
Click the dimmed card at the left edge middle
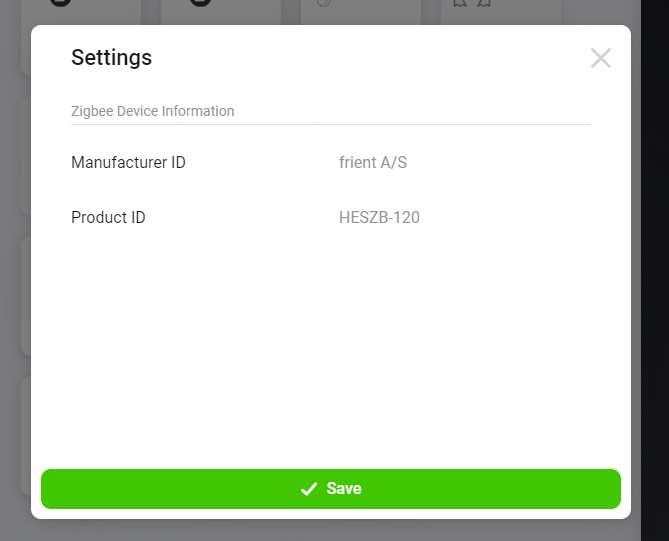pos(25,295)
